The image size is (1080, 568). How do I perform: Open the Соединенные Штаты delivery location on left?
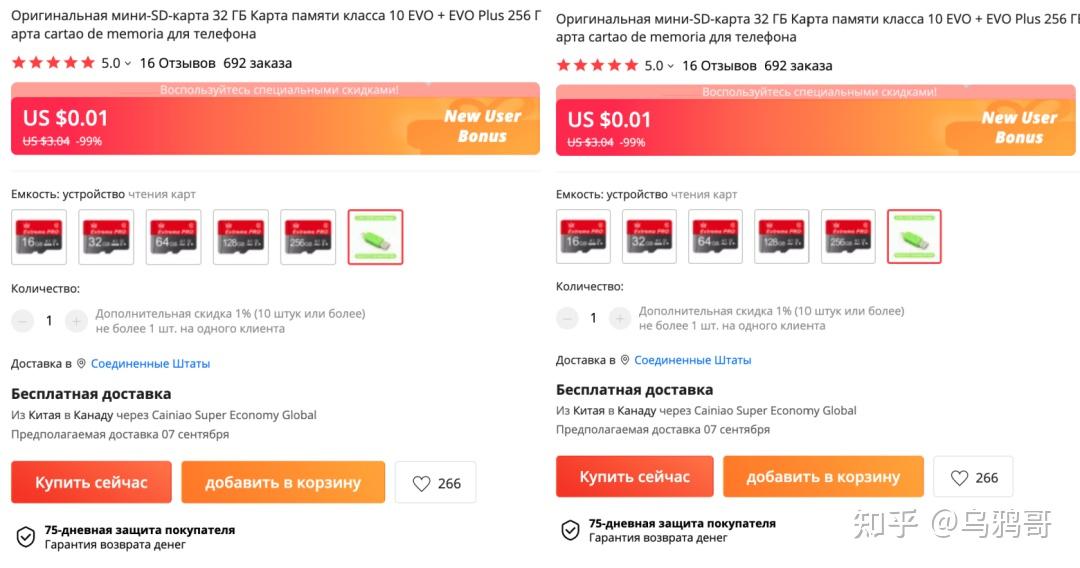(150, 363)
